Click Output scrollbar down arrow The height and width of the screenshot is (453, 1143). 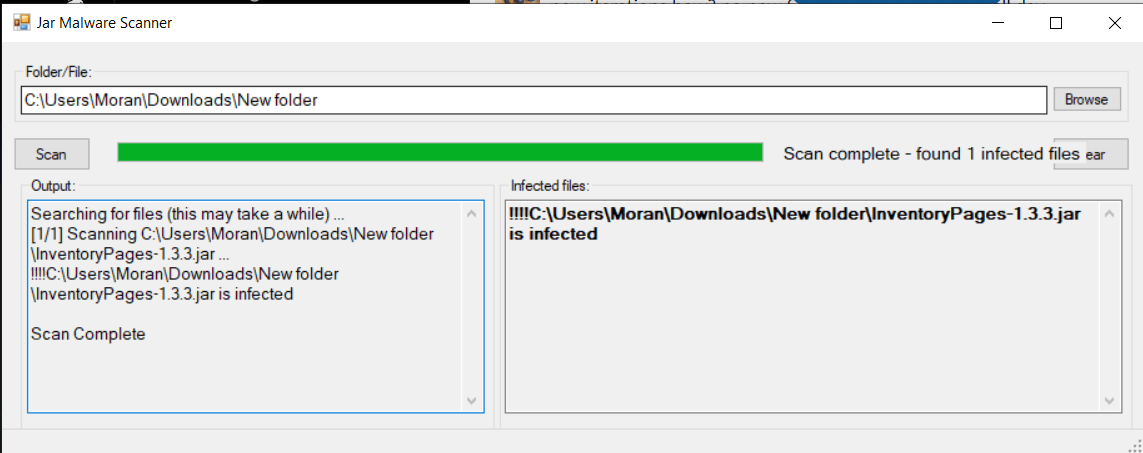471,400
